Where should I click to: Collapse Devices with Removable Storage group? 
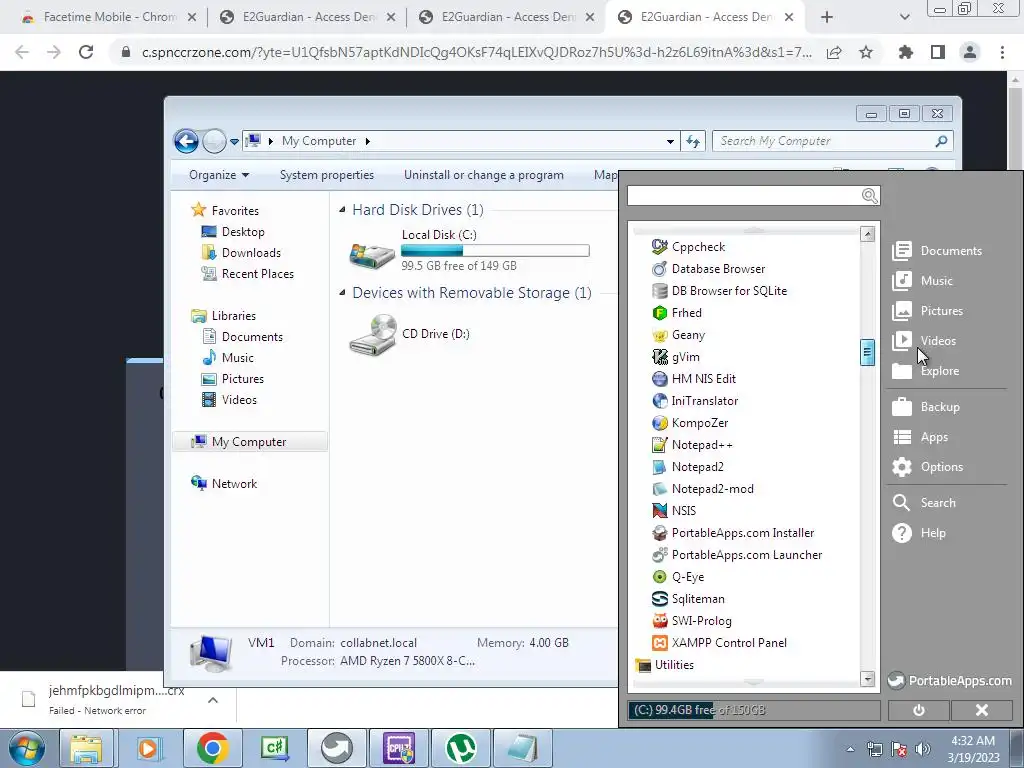[x=342, y=293]
